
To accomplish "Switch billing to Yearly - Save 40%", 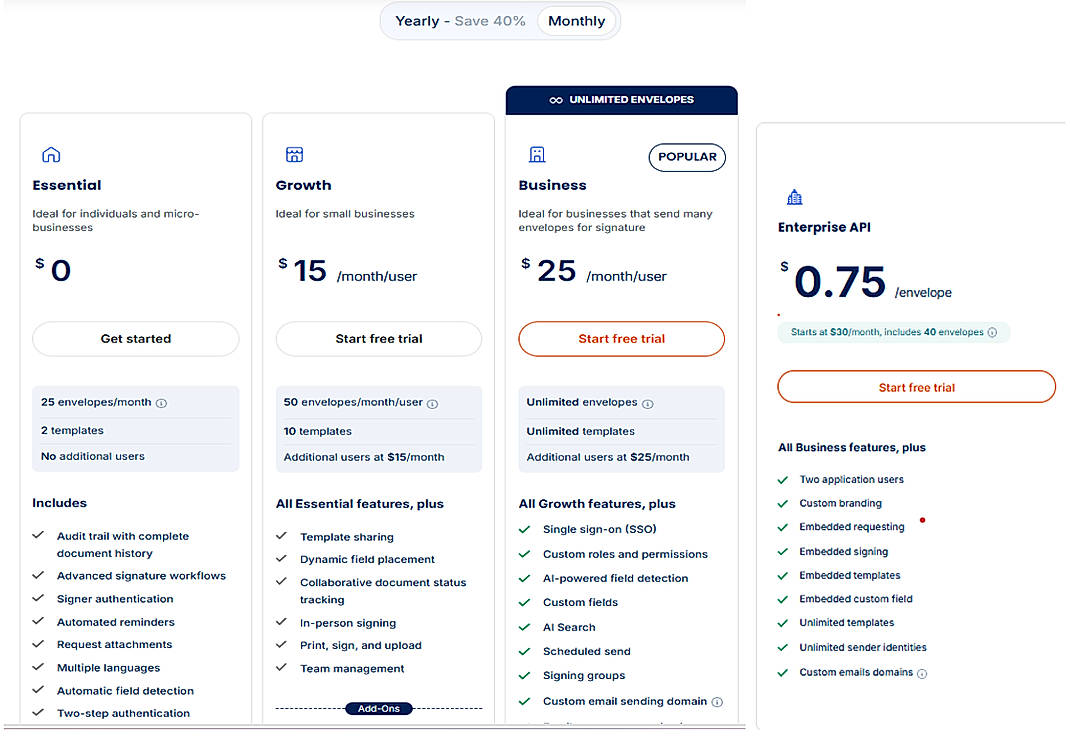I will click(460, 21).
